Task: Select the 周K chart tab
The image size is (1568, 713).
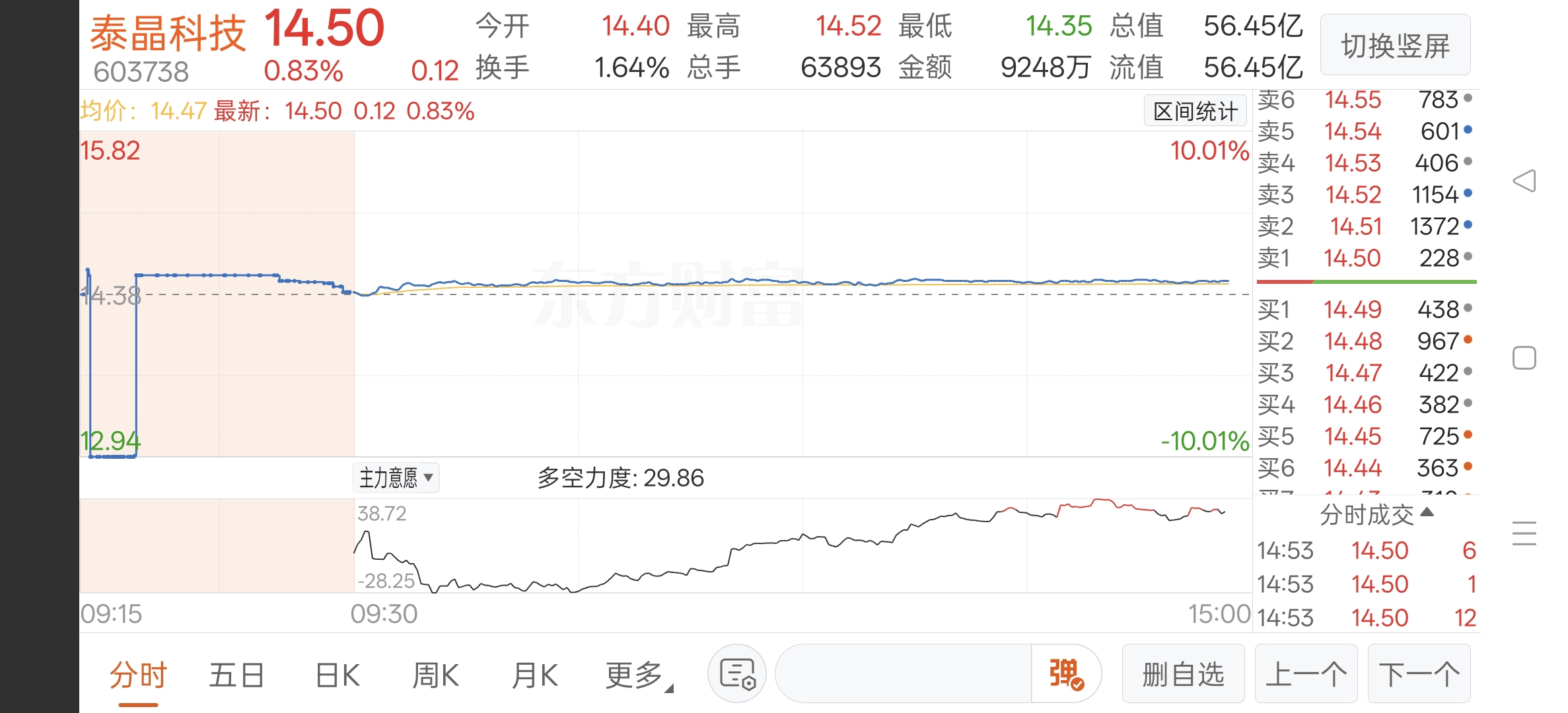Action: [x=435, y=675]
